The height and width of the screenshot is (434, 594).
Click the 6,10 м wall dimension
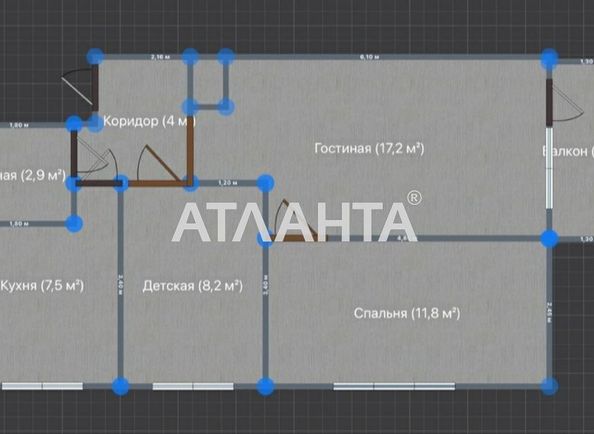(370, 57)
